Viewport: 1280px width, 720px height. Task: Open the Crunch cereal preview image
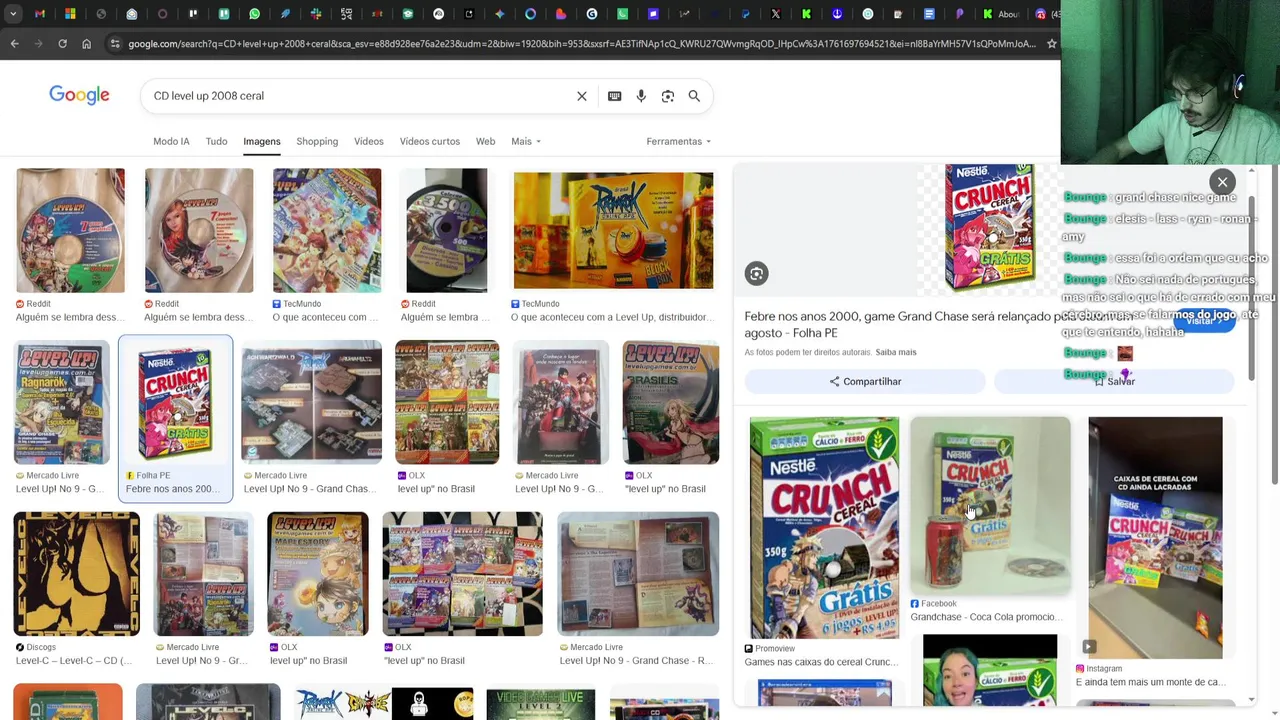[989, 228]
